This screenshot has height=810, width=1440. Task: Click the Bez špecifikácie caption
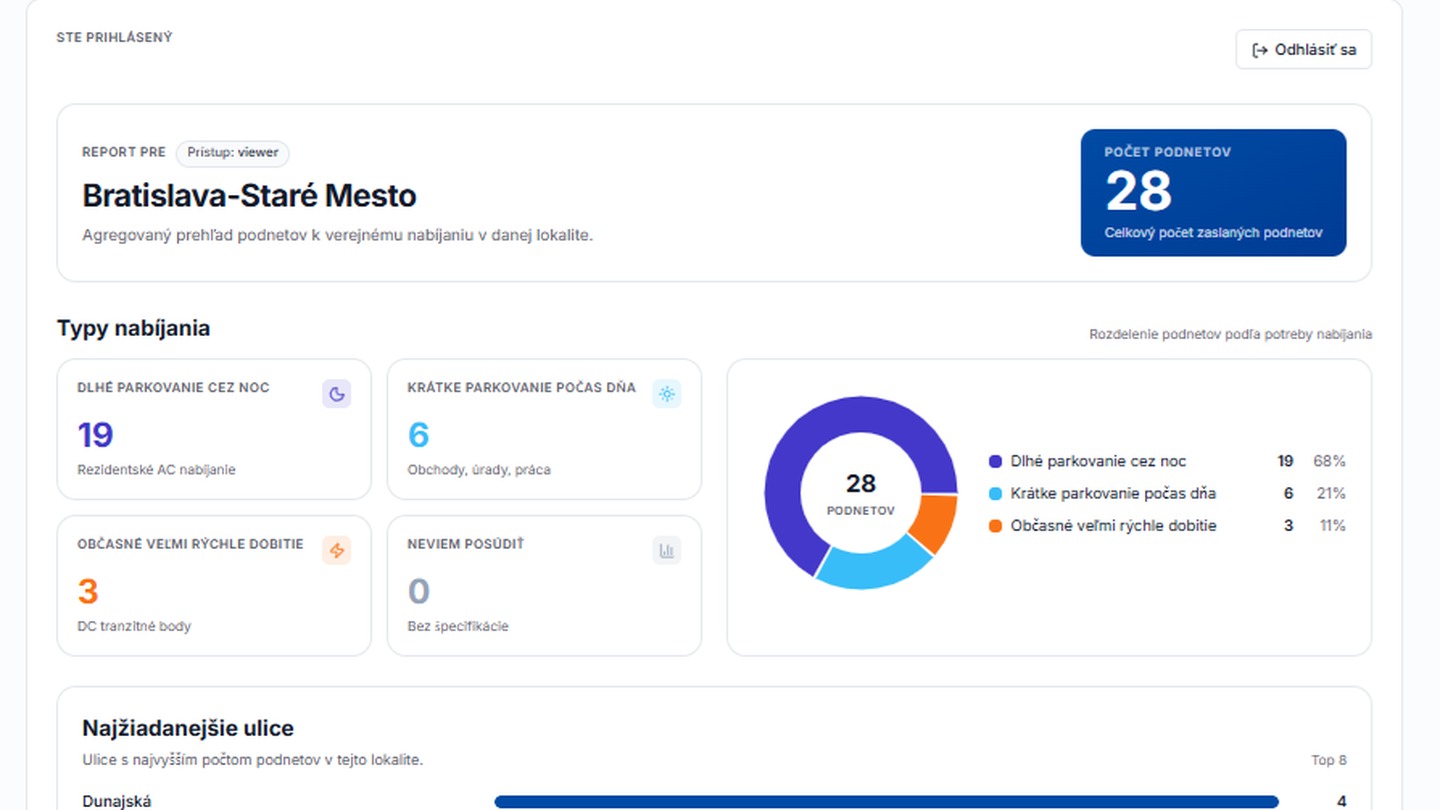coord(458,626)
